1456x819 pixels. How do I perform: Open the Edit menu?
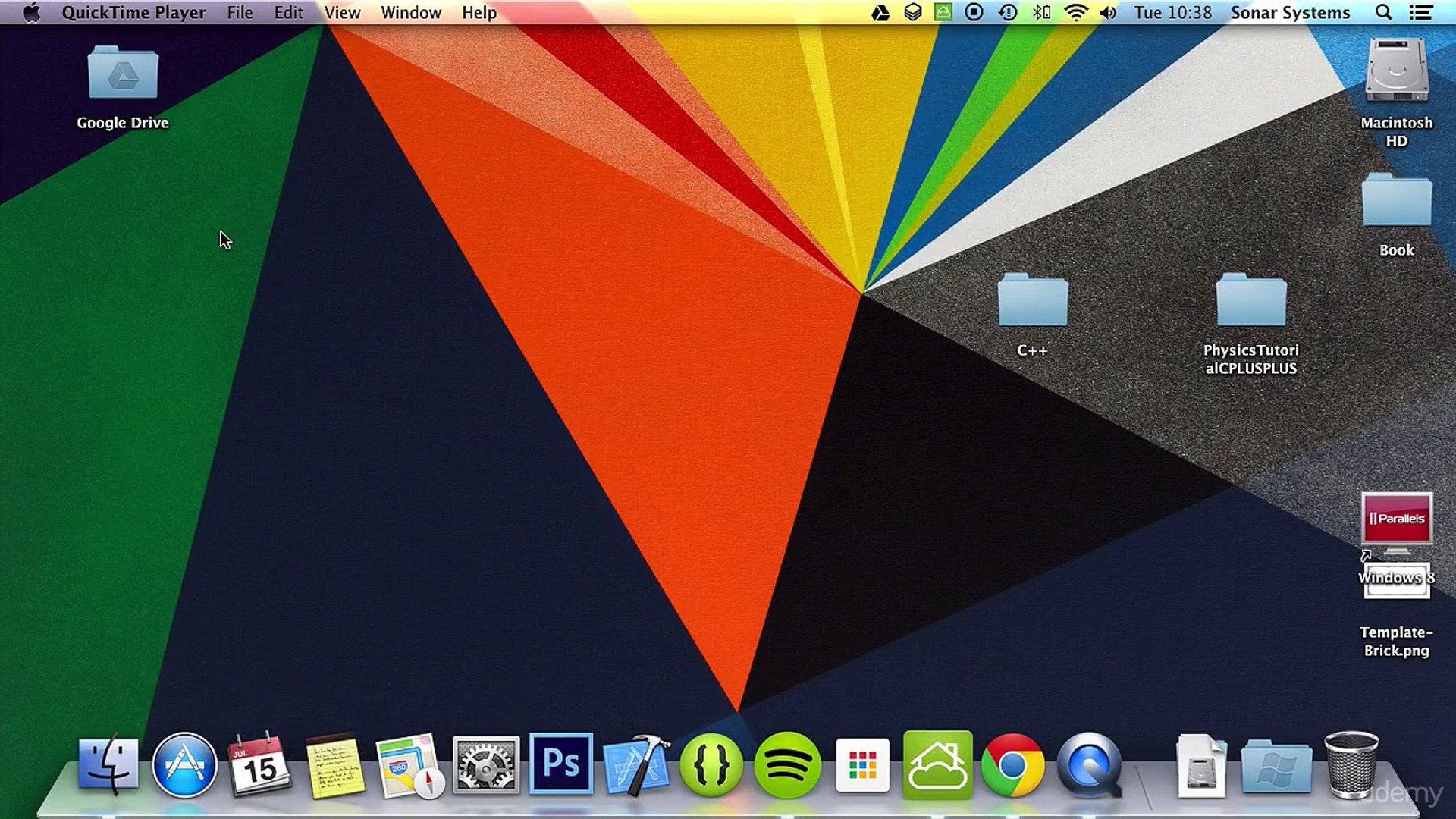point(288,13)
